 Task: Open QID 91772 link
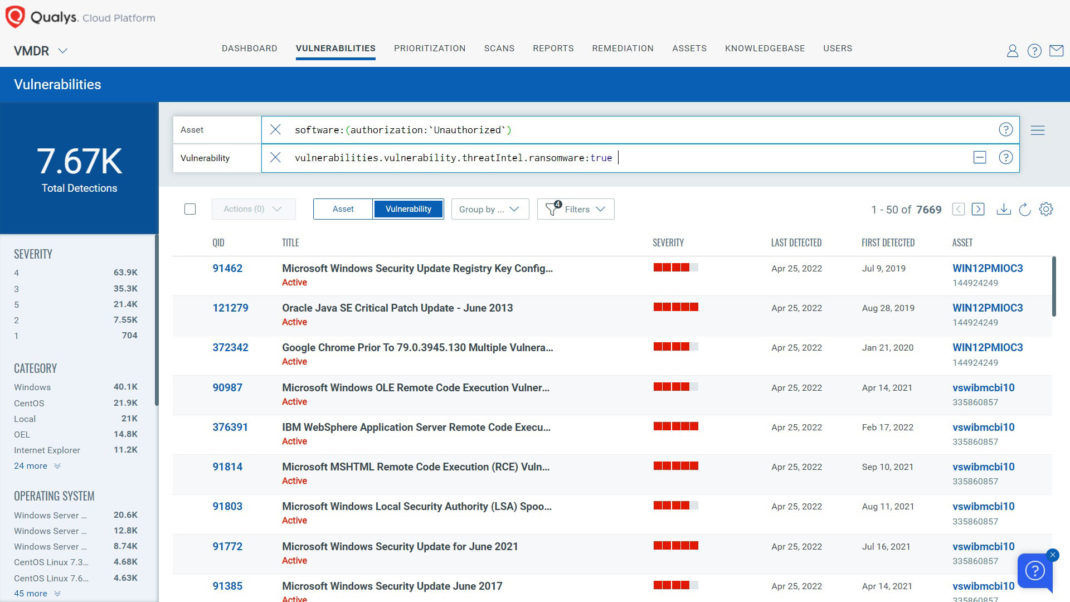(227, 546)
